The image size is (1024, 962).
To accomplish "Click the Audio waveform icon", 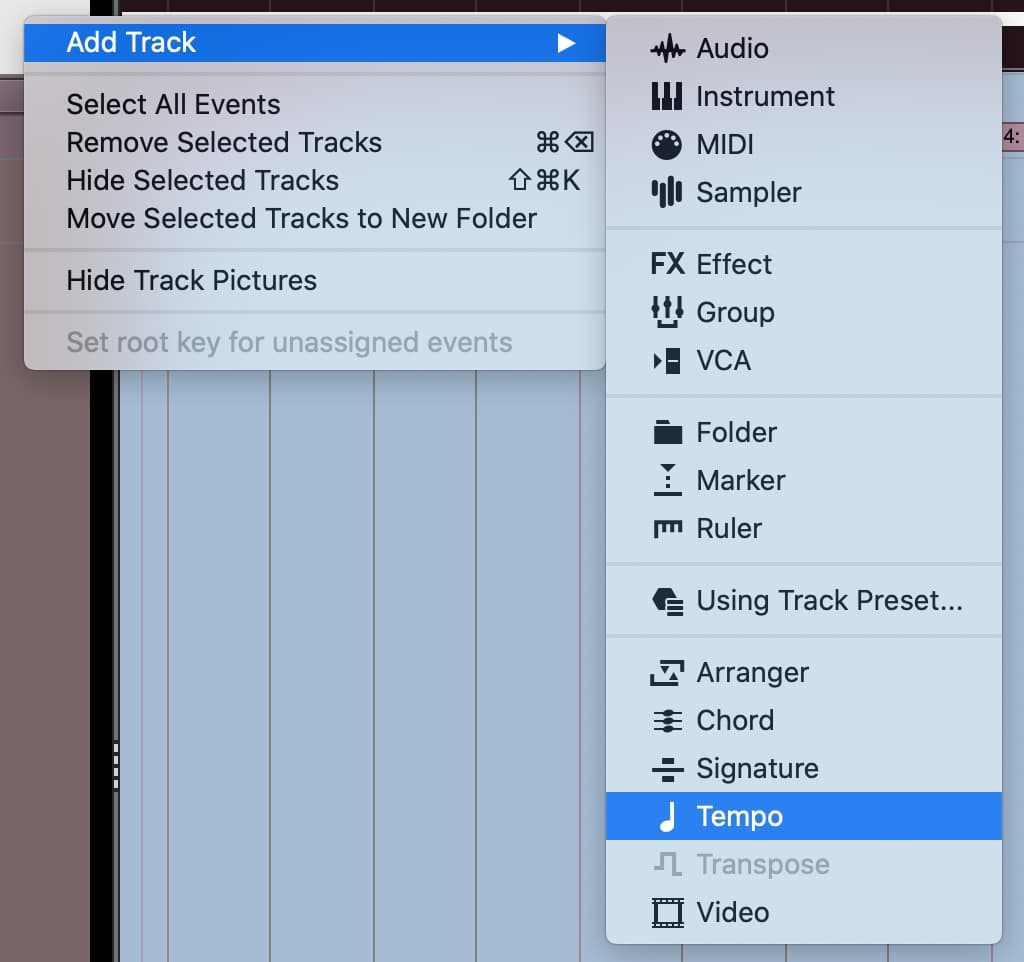I will (667, 48).
